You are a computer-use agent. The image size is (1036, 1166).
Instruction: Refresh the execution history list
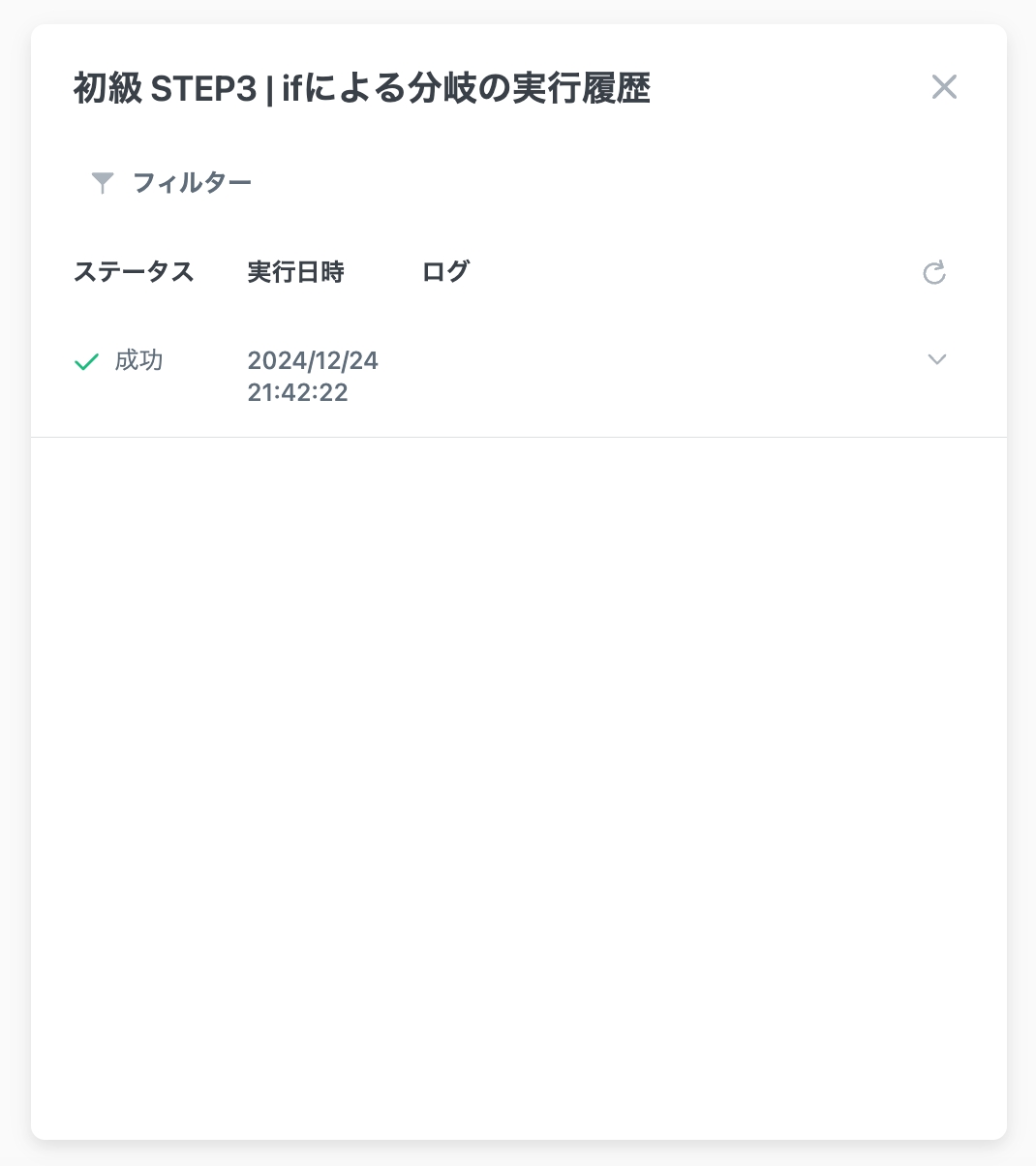point(934,273)
